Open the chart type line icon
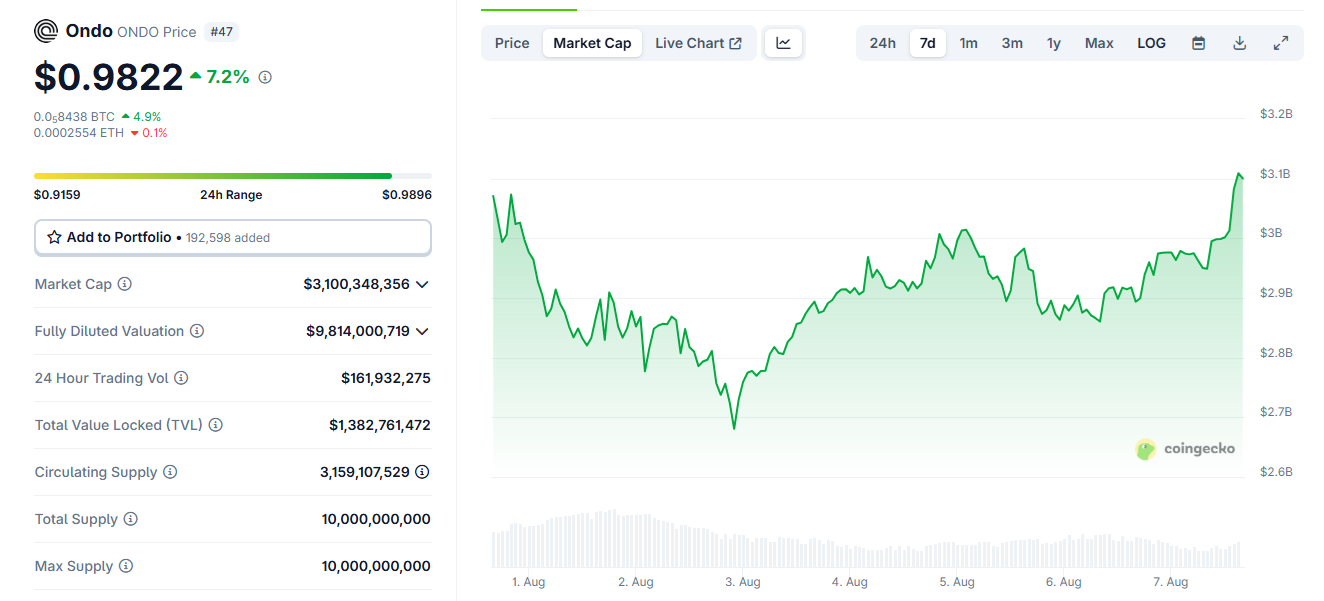This screenshot has height=601, width=1324. [784, 43]
